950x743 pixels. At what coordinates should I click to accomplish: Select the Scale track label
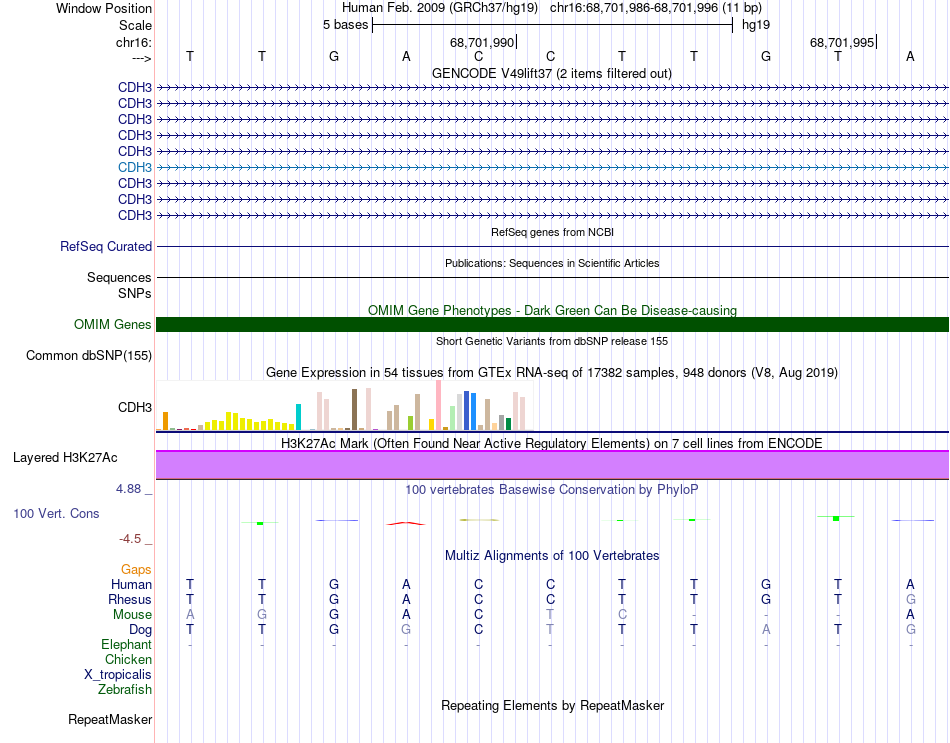tap(135, 25)
